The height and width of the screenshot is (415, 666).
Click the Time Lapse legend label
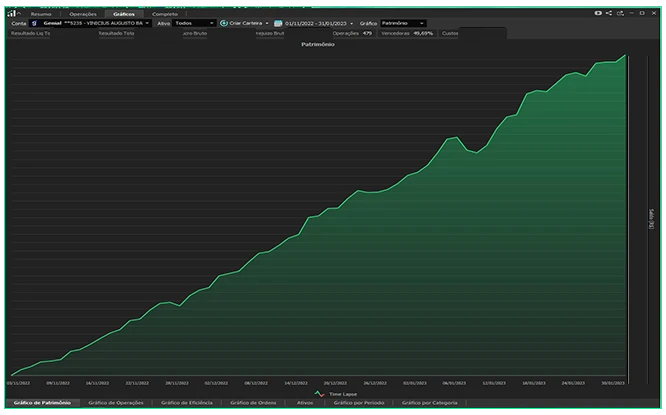pyautogui.click(x=343, y=394)
